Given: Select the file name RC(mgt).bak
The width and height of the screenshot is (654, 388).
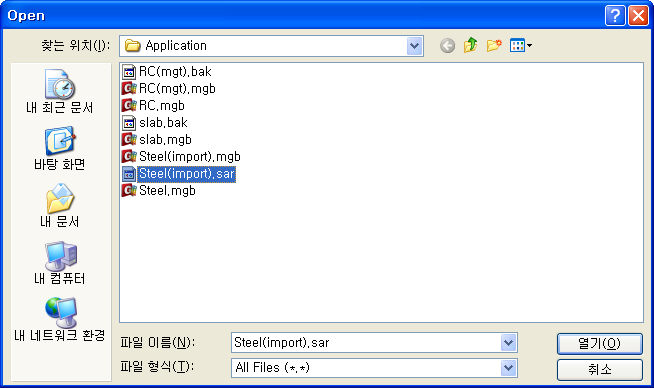Looking at the screenshot, I should pyautogui.click(x=175, y=72).
